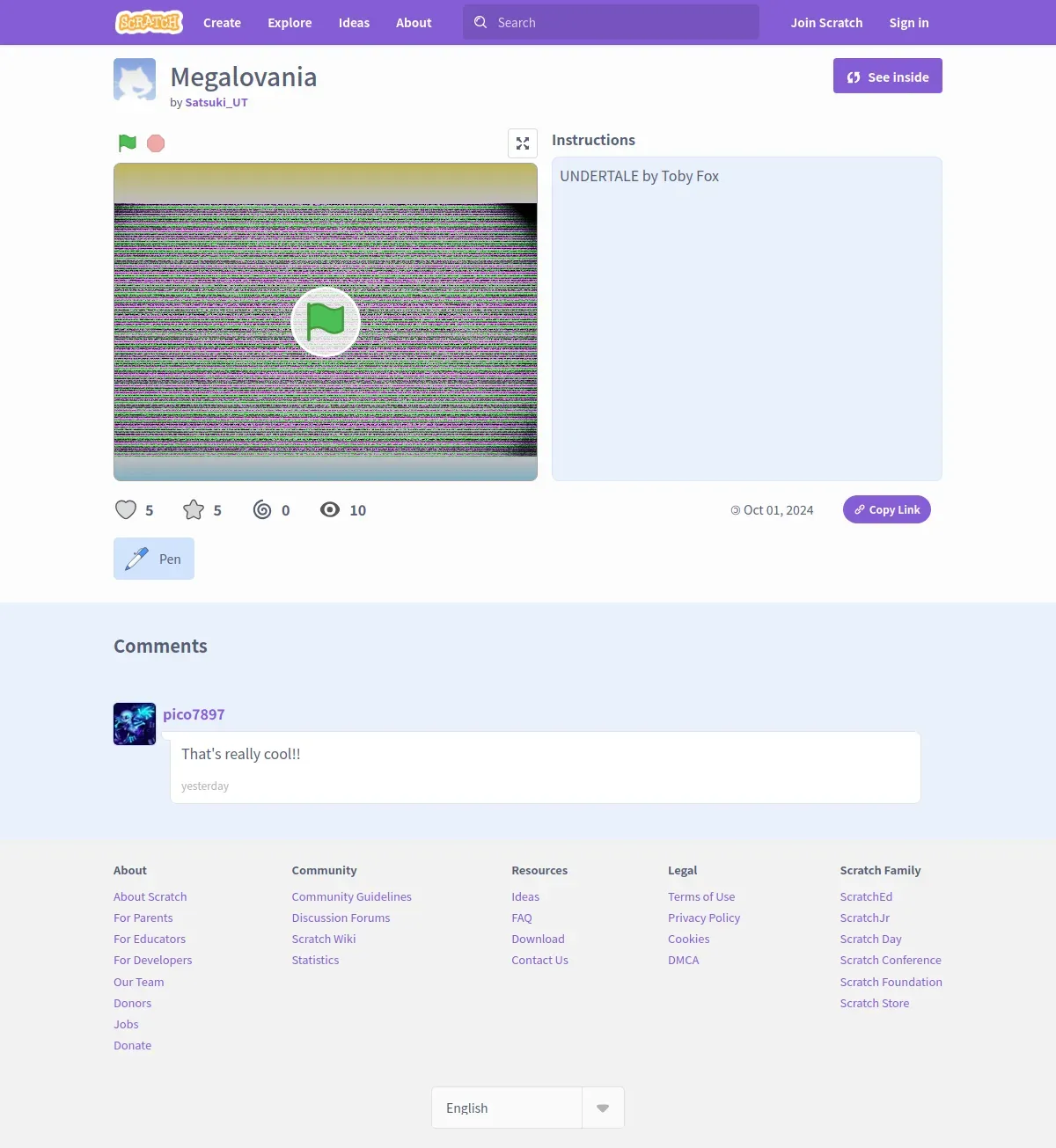Click the Oct 01, 2024 date
Screen dimensions: 1056x1148
point(779,510)
